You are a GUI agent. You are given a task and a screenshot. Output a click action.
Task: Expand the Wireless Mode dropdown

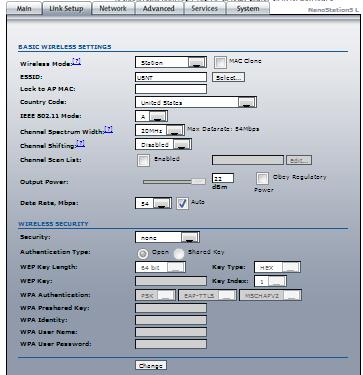coord(171,62)
